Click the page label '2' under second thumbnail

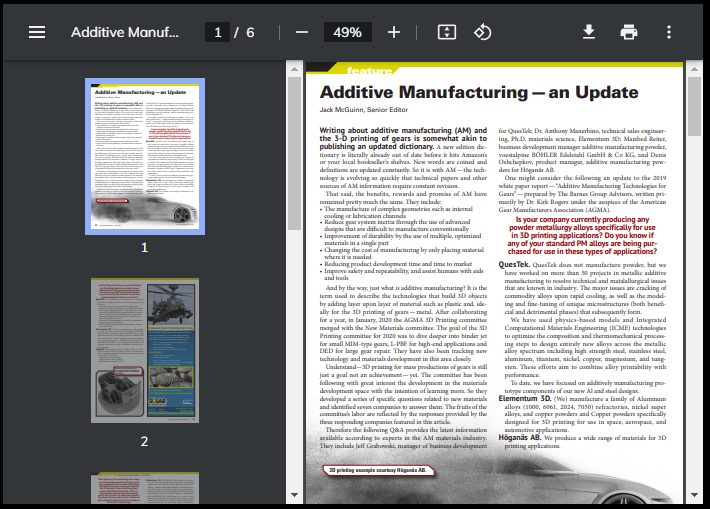(x=144, y=441)
